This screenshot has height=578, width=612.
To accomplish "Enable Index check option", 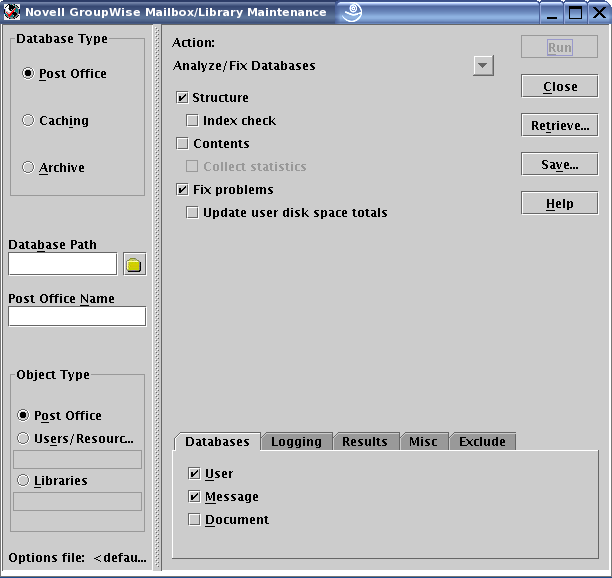I will point(192,121).
